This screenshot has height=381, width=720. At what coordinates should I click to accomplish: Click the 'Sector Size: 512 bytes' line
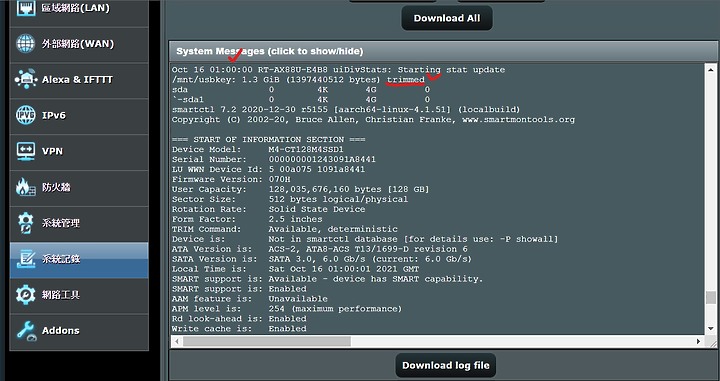click(290, 199)
